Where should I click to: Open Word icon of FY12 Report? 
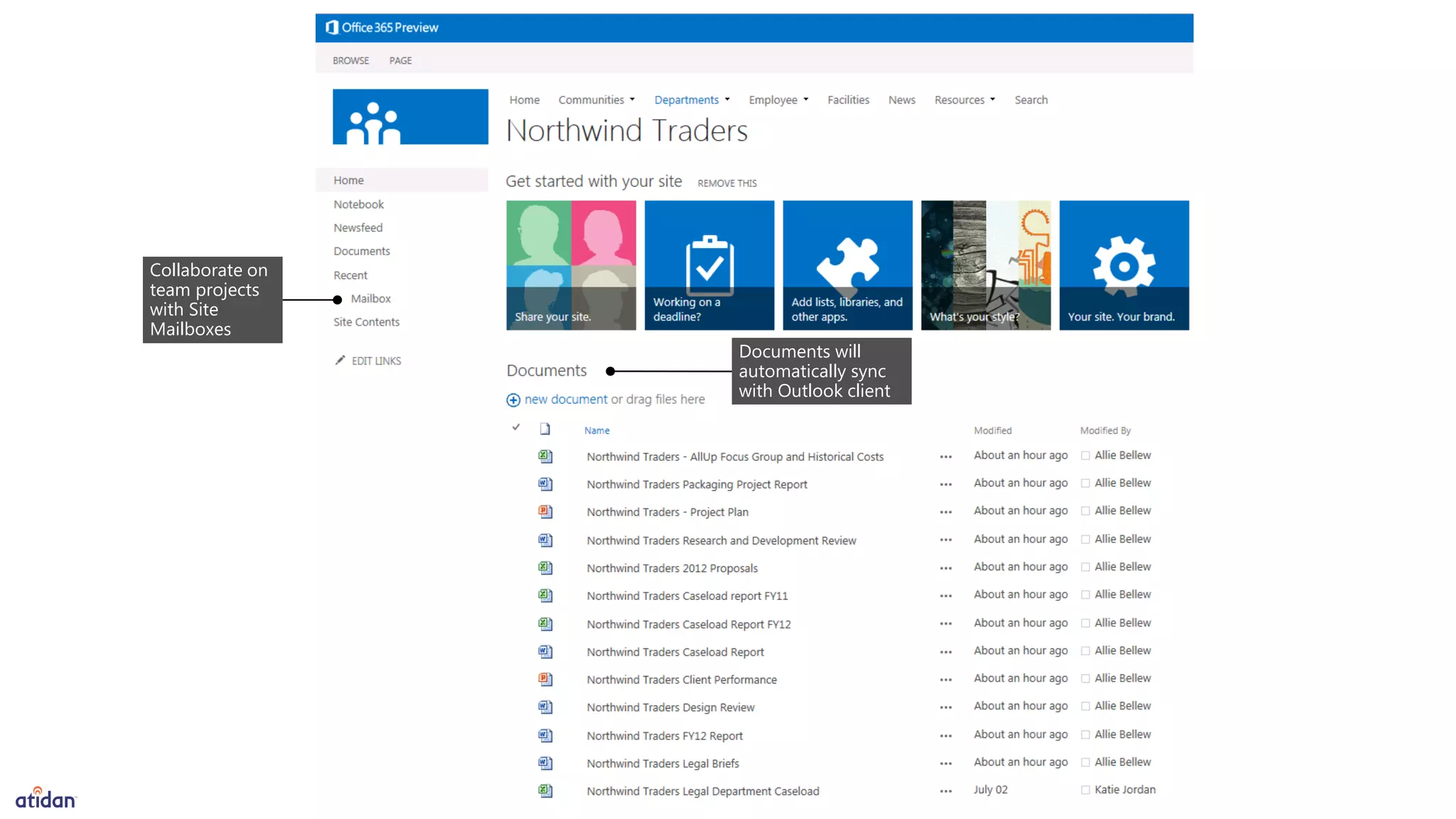tap(545, 736)
